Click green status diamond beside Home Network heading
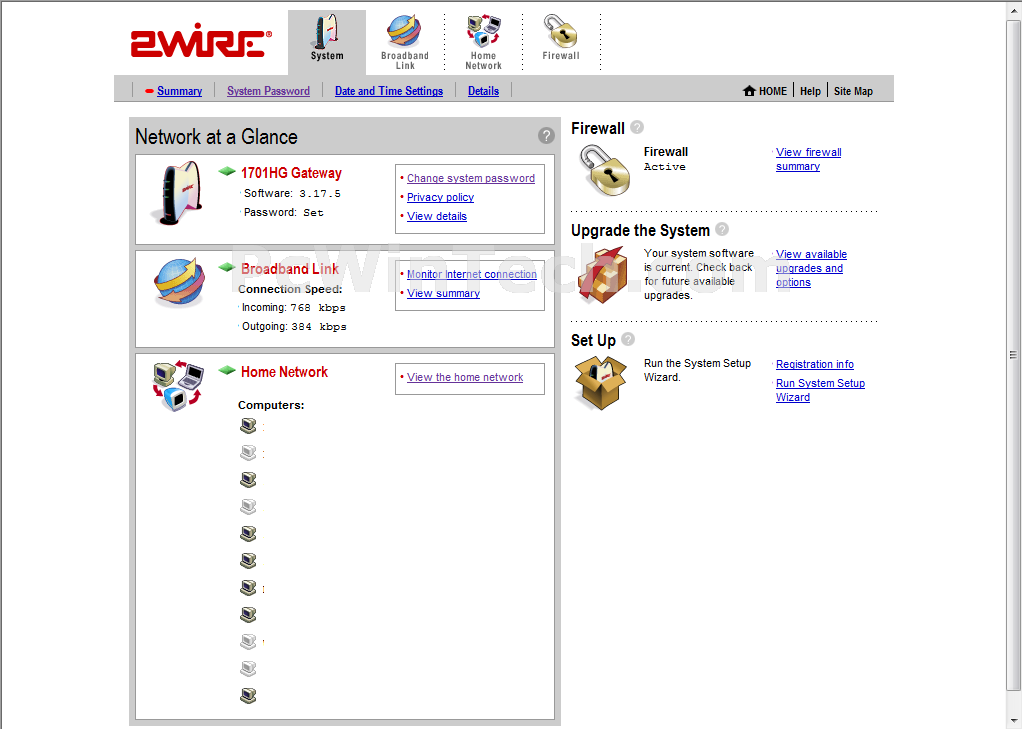Image resolution: width=1022 pixels, height=729 pixels. point(227,370)
